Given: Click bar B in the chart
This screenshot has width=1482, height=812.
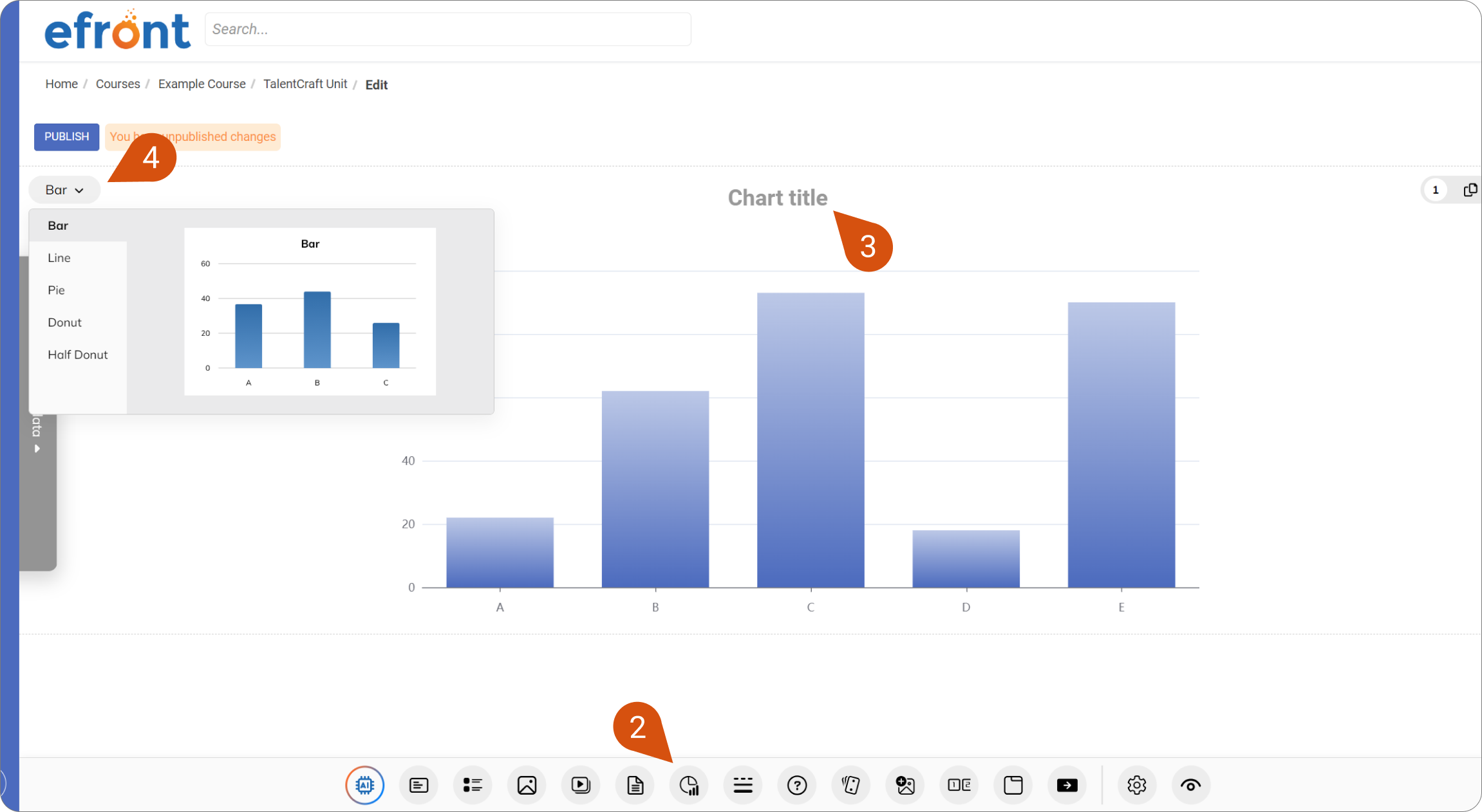Looking at the screenshot, I should click(x=655, y=489).
